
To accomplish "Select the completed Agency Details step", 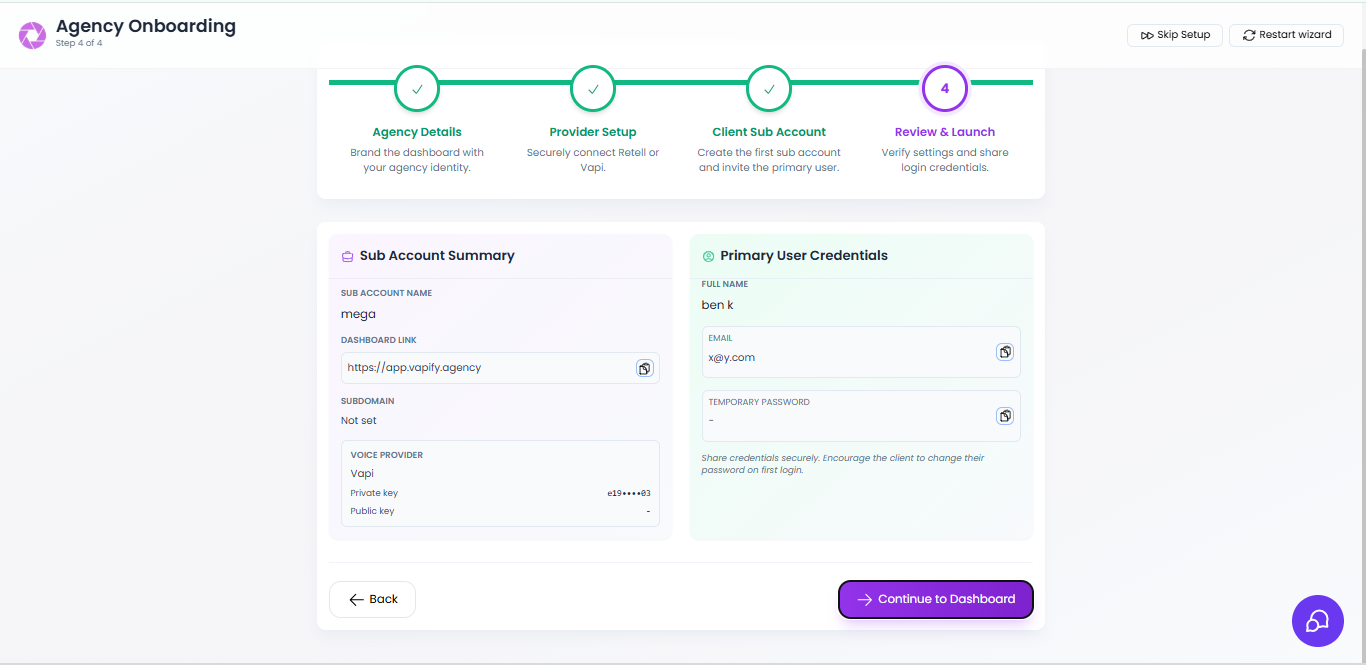I will [x=417, y=88].
